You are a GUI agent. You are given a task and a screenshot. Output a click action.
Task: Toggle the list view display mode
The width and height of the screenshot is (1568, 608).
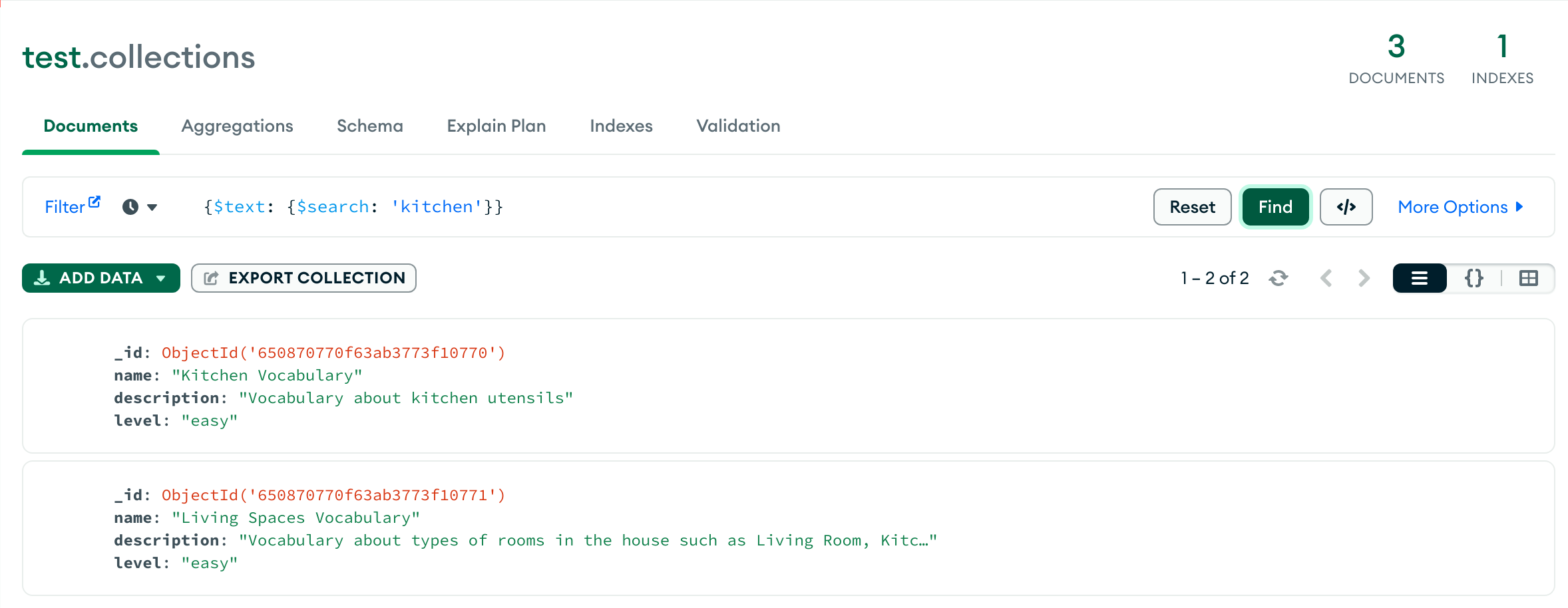click(1420, 278)
